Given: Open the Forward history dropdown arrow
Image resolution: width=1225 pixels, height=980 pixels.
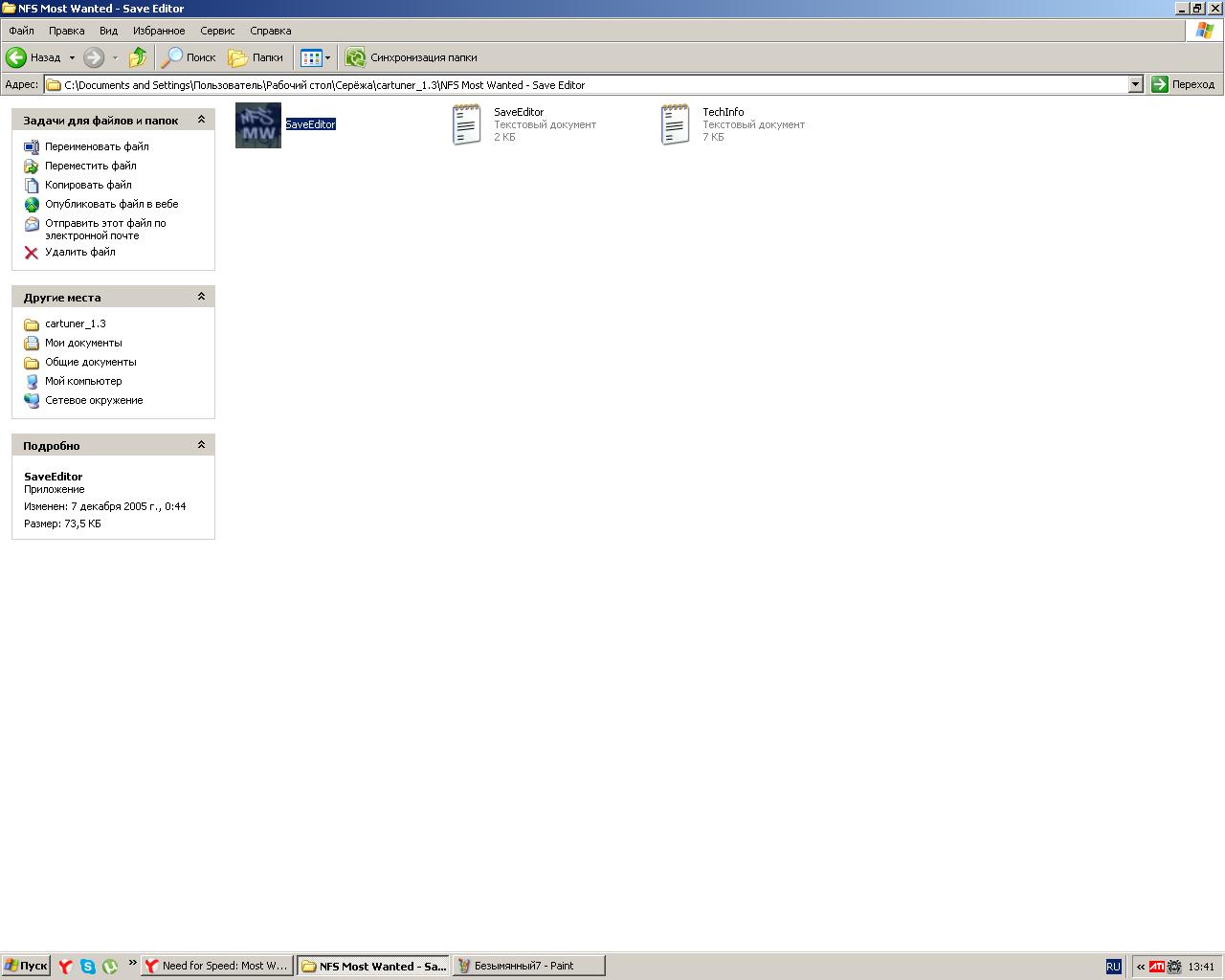Looking at the screenshot, I should (115, 57).
